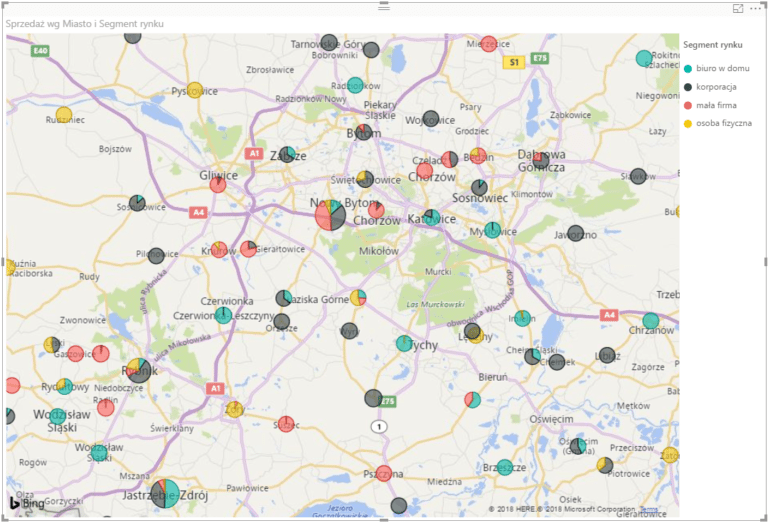Click the big pie marker near Chorzów

tap(330, 214)
